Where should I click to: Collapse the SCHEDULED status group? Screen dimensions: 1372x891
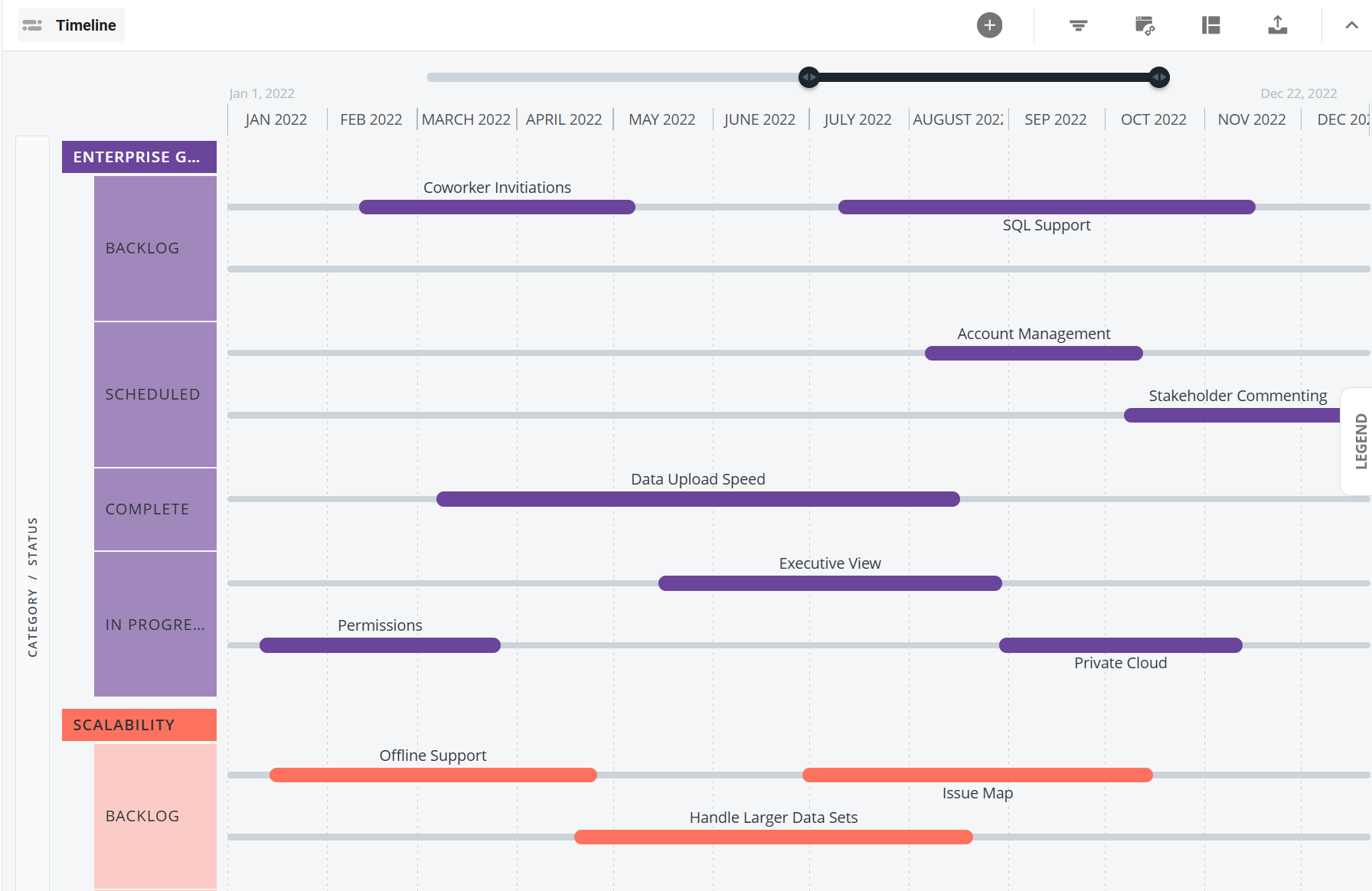pyautogui.click(x=155, y=394)
